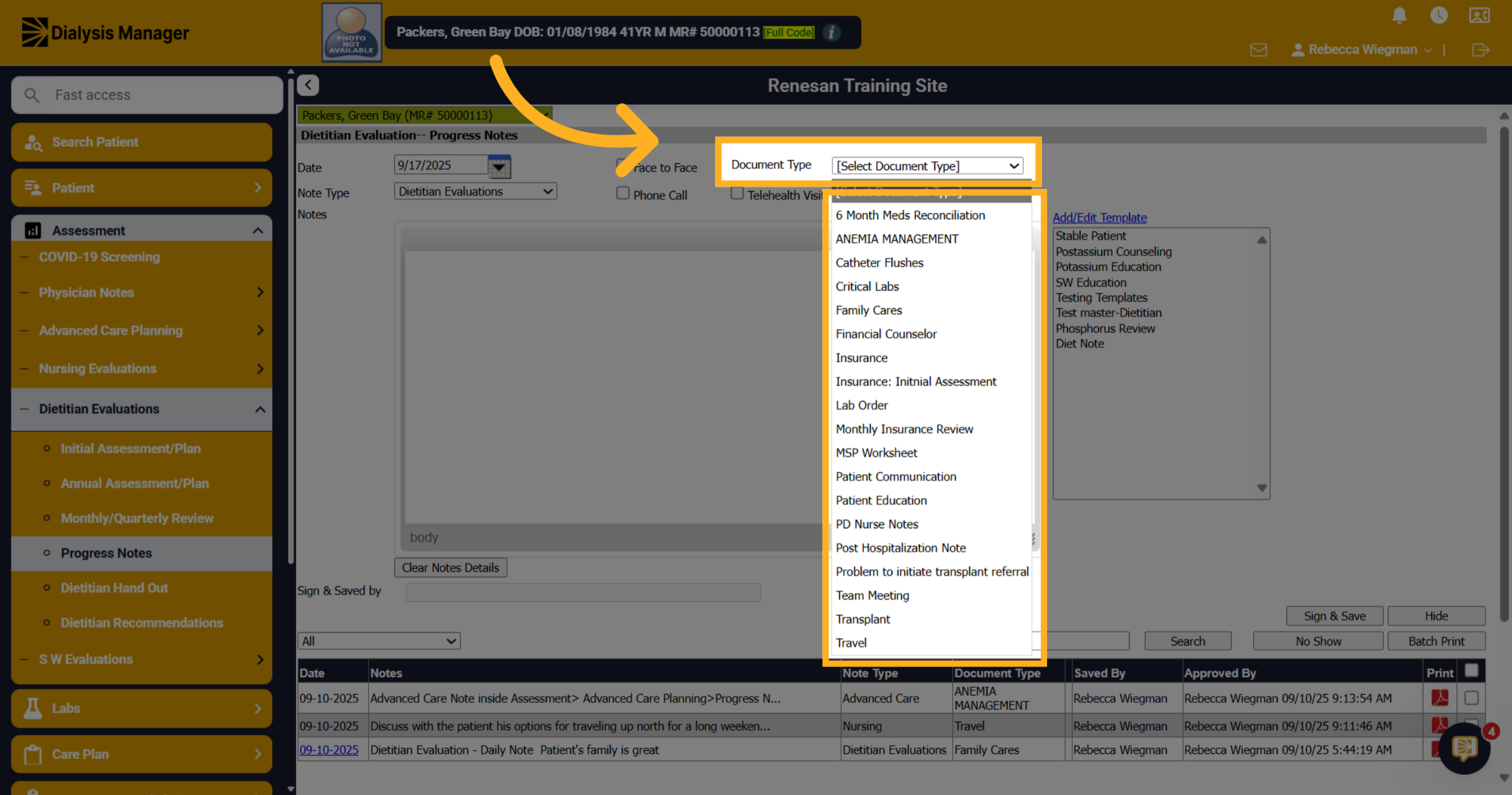Open the 09-10-2025 dated note link
Screen dimensions: 1512x795
(329, 750)
